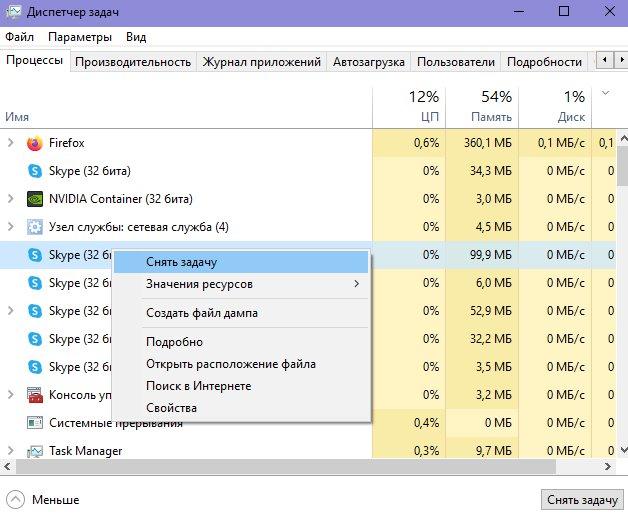Expand the Skype group with 52,9 МБ
Image resolution: width=628 pixels, height=524 pixels.
coord(11,310)
